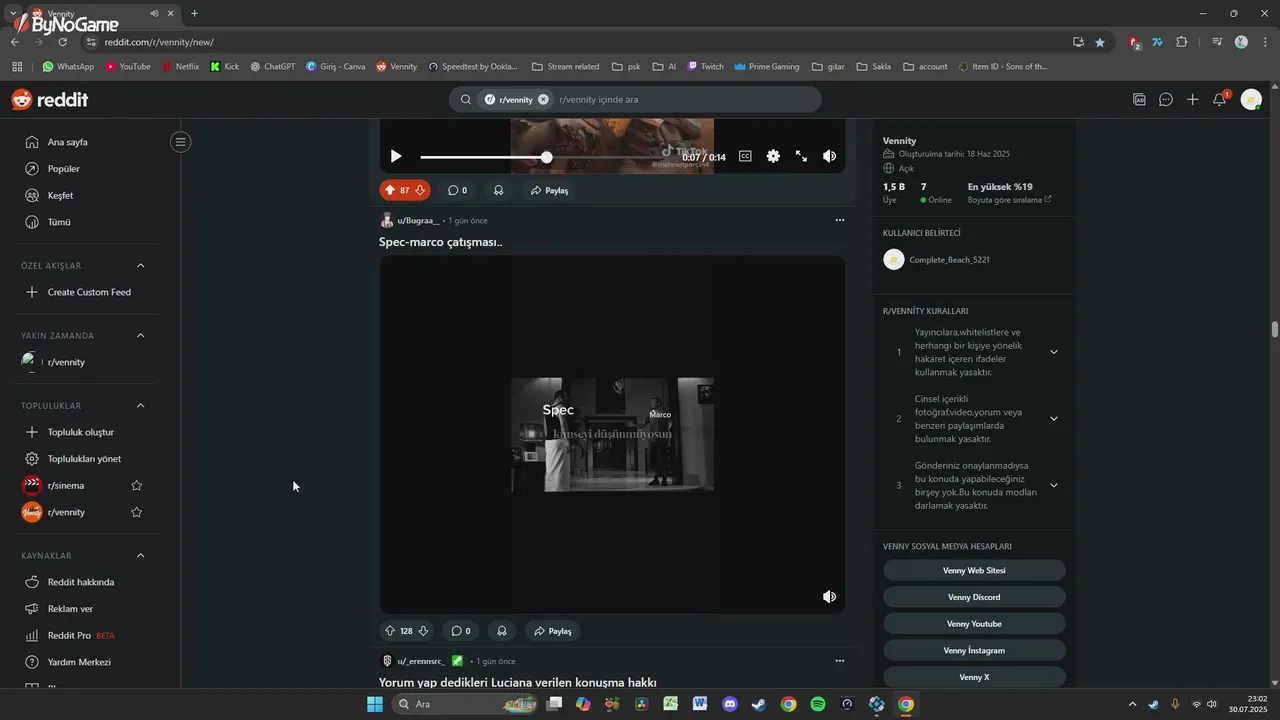Image resolution: width=1280 pixels, height=720 pixels.
Task: Open Reddit ads icon in header
Action: (x=1139, y=99)
